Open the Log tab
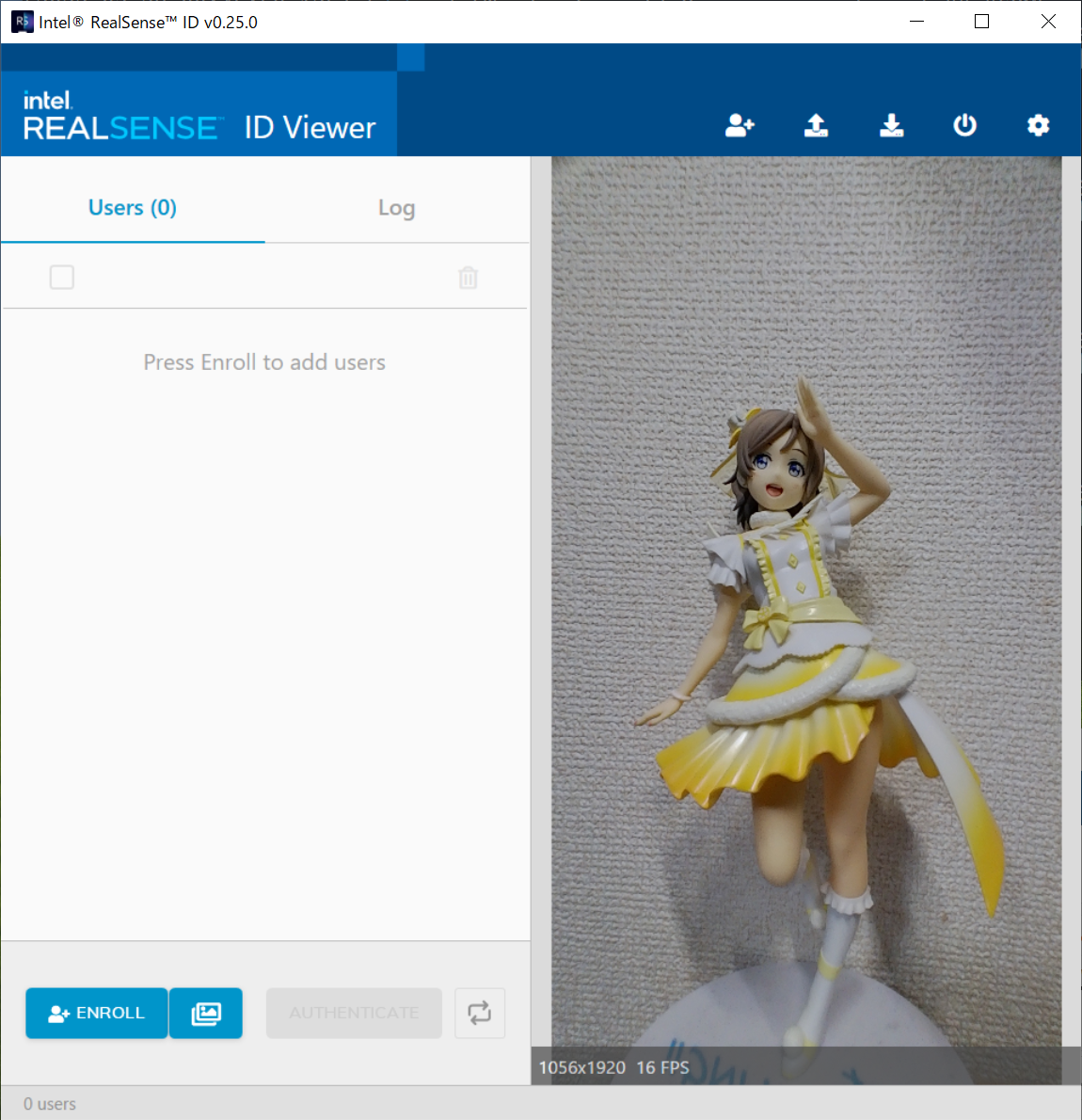Image resolution: width=1082 pixels, height=1120 pixels. coord(396,207)
